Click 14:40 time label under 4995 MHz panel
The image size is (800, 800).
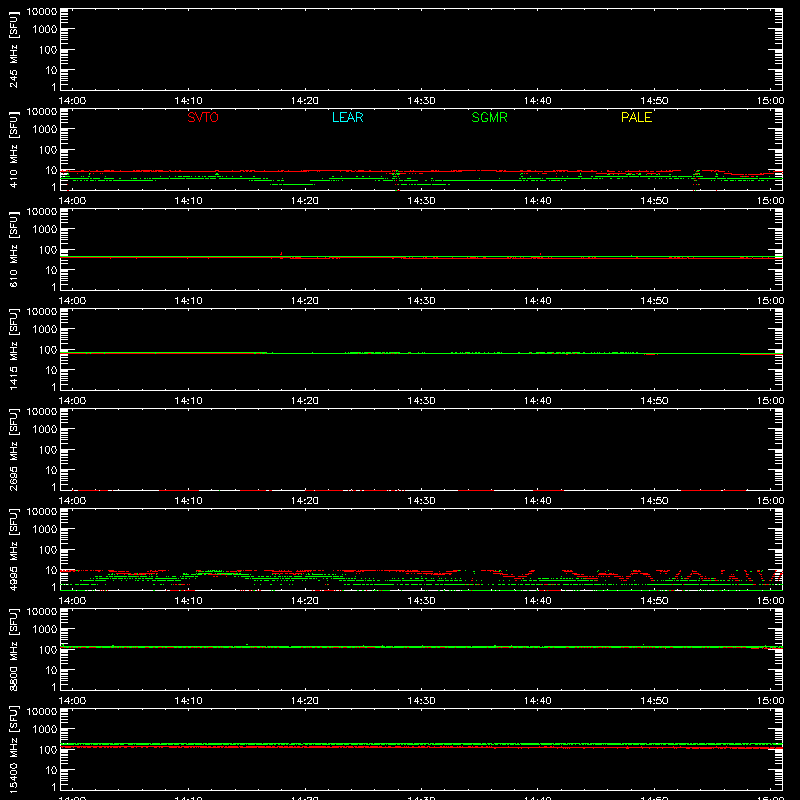[537, 601]
